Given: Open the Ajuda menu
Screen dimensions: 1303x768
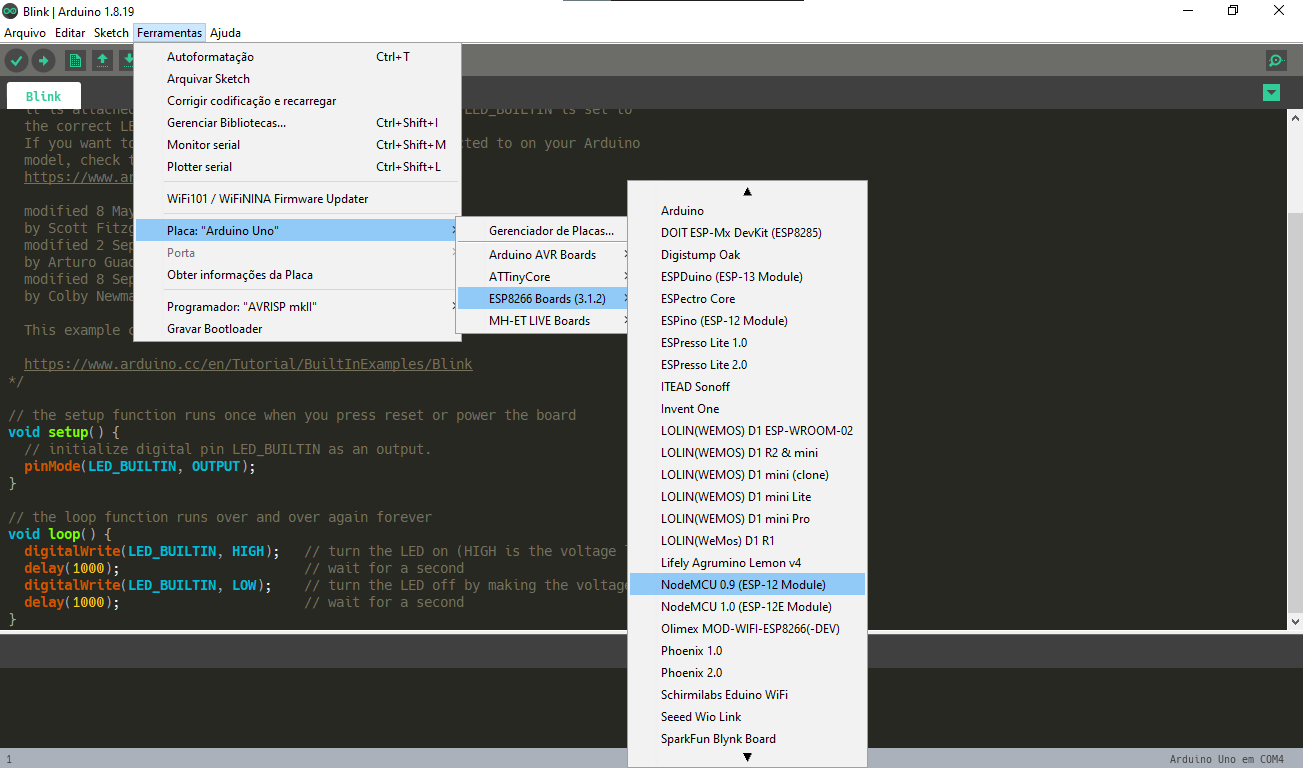Looking at the screenshot, I should [225, 33].
